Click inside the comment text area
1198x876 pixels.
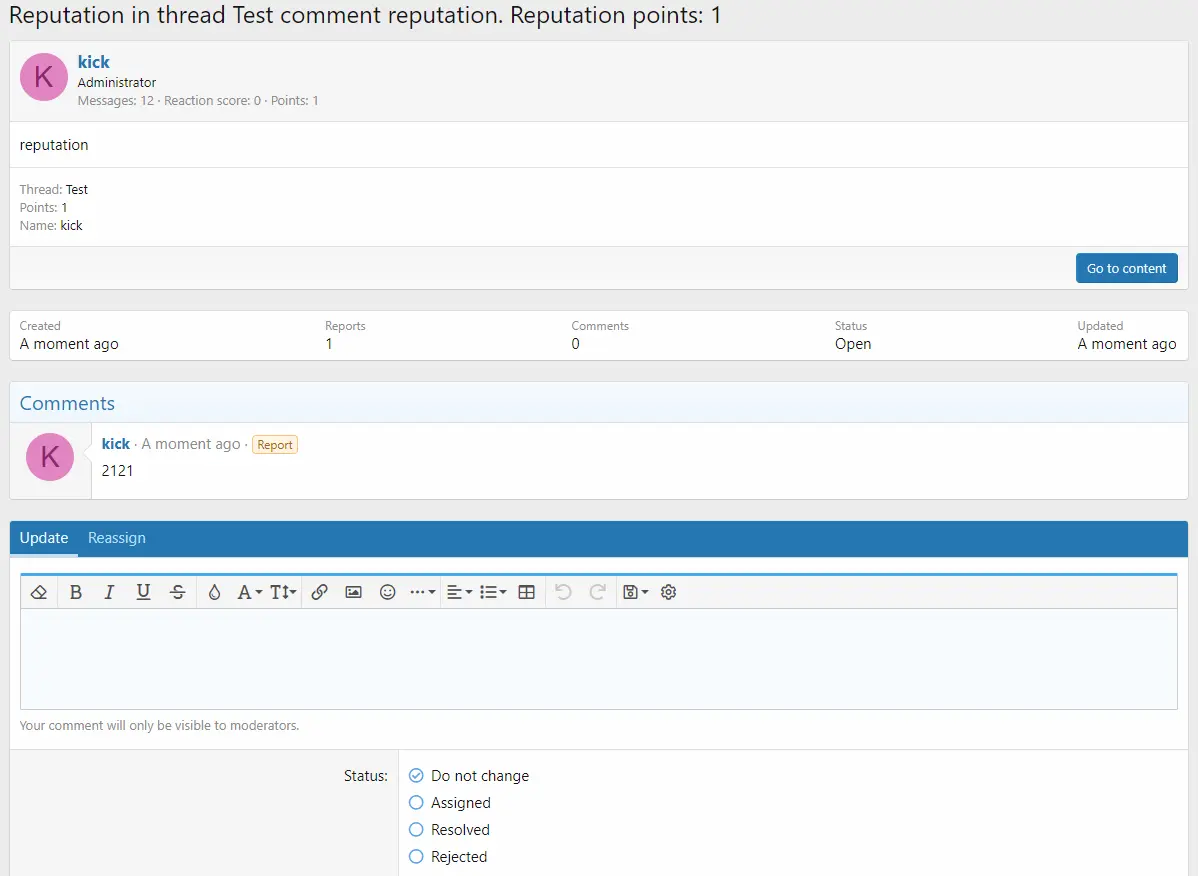pyautogui.click(x=598, y=658)
